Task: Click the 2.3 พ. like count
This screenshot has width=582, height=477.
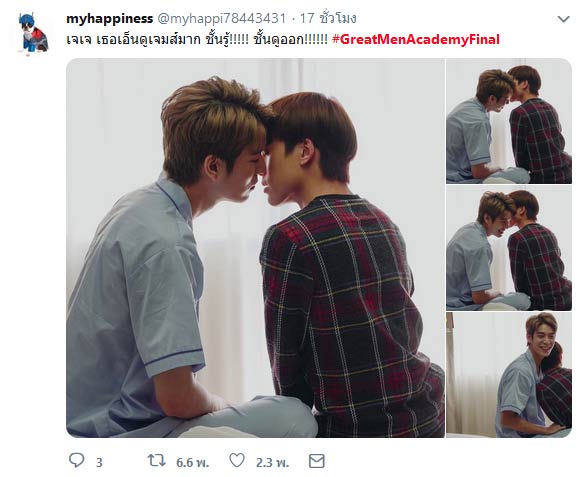Action: [272, 463]
